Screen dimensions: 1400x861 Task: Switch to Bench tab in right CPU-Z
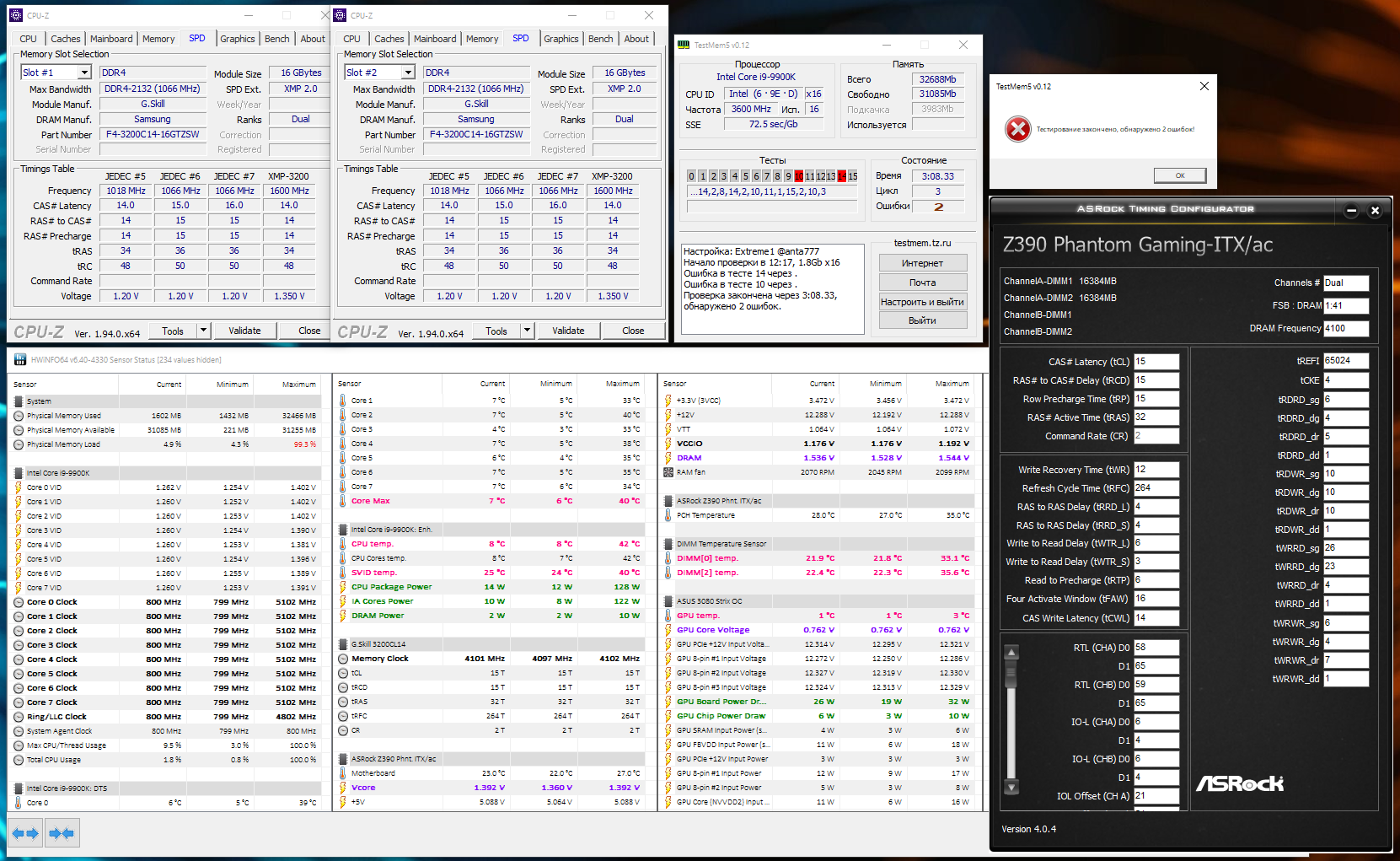(x=601, y=39)
